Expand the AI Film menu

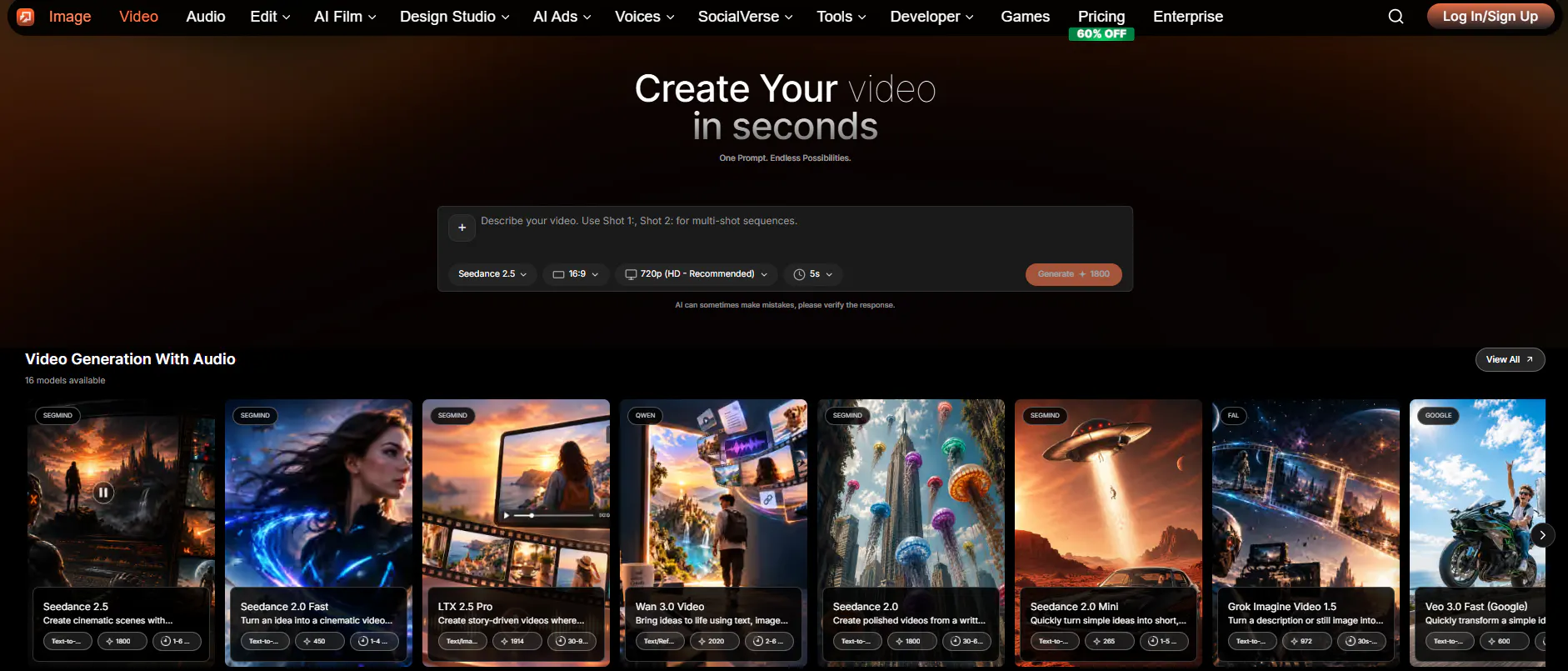345,17
